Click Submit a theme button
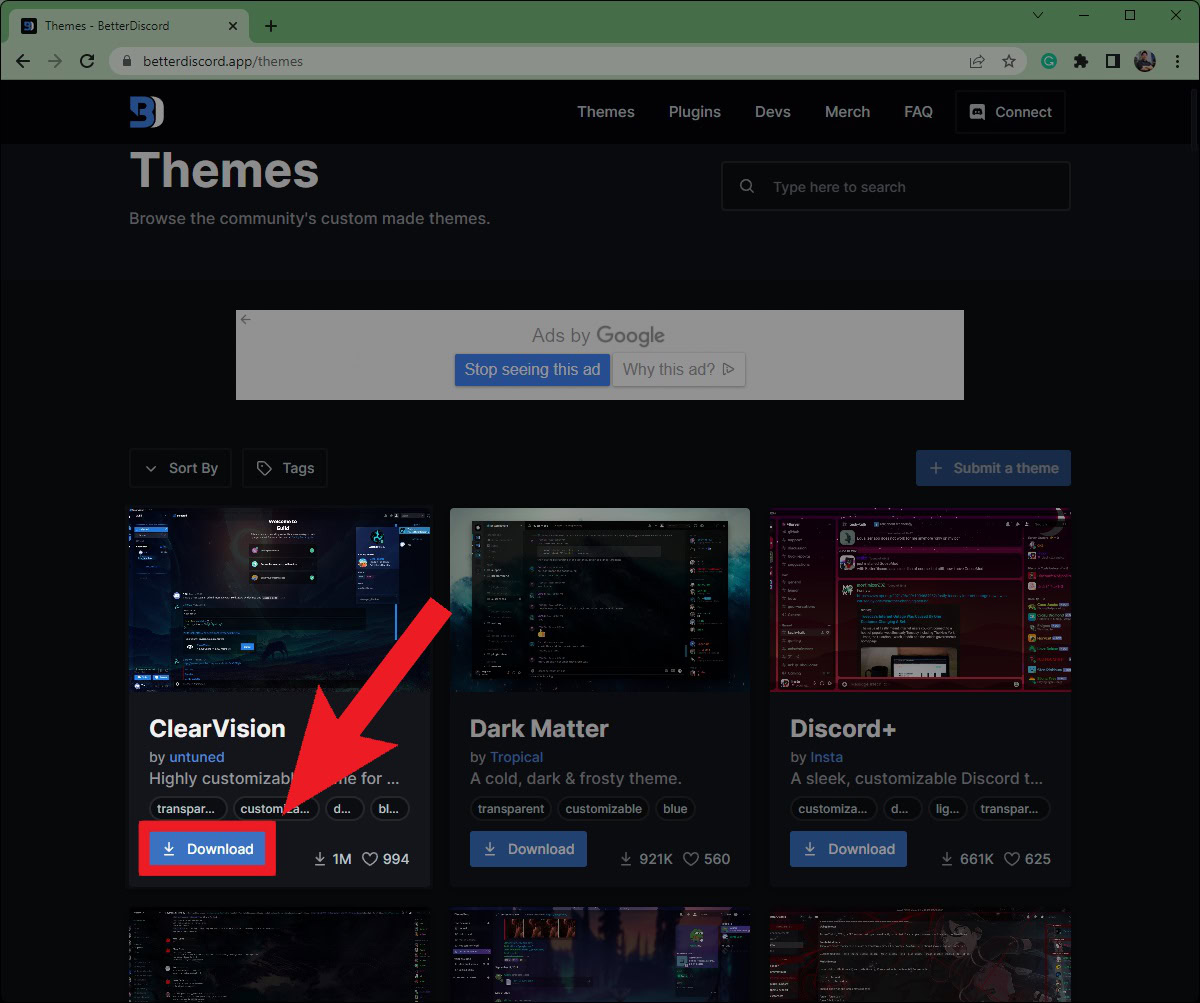Viewport: 1200px width, 1003px height. click(x=993, y=468)
